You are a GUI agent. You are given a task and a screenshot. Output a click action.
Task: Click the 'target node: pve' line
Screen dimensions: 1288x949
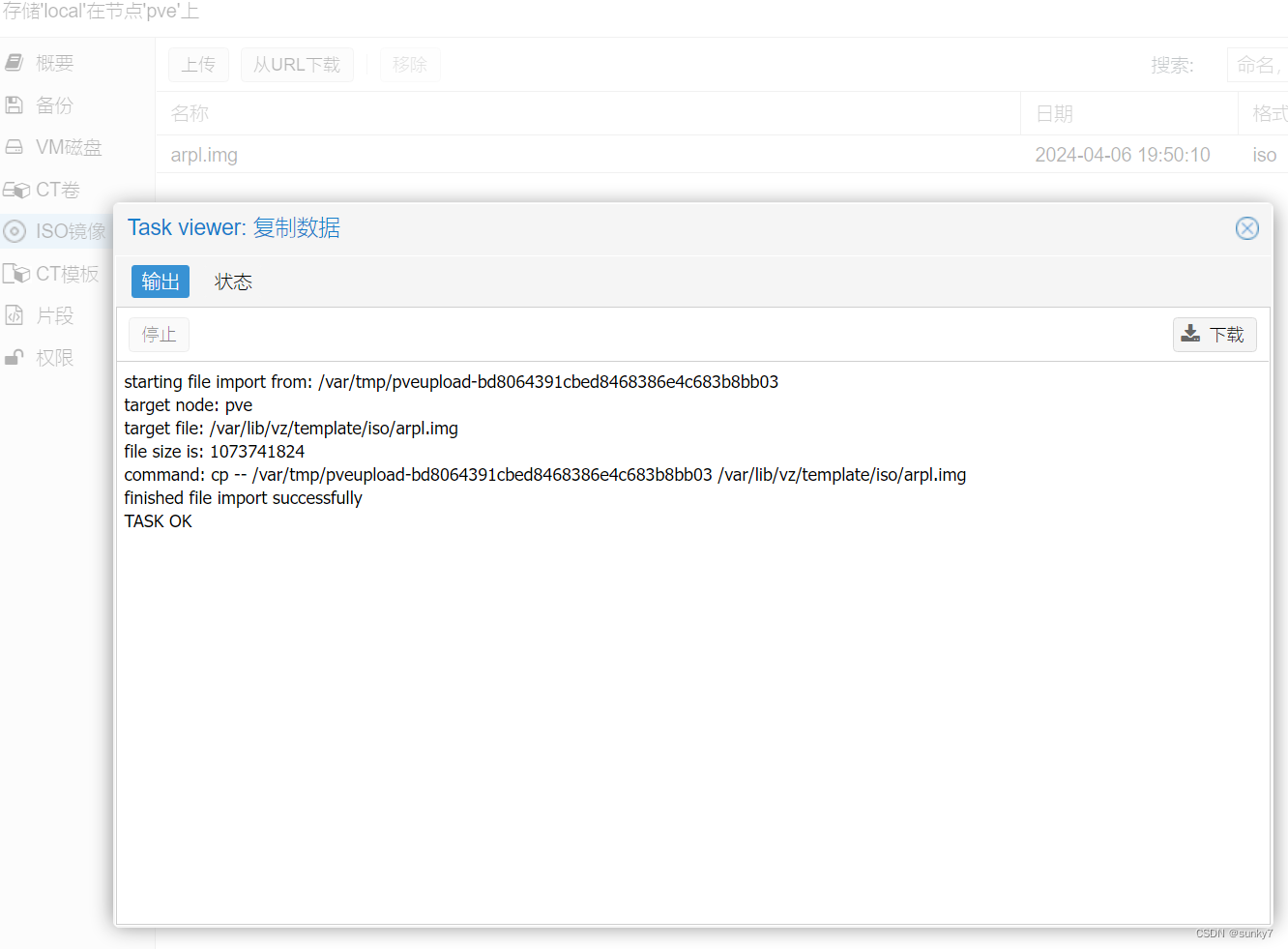point(189,405)
